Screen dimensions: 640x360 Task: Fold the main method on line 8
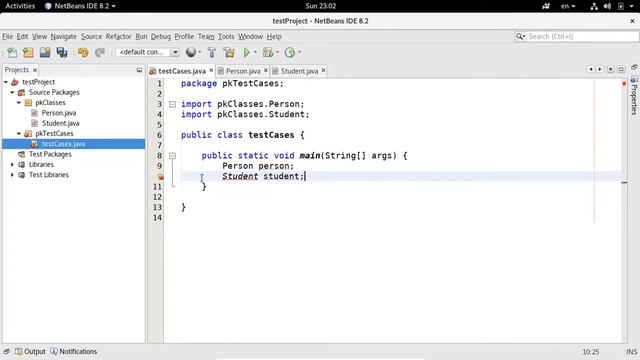tap(173, 156)
